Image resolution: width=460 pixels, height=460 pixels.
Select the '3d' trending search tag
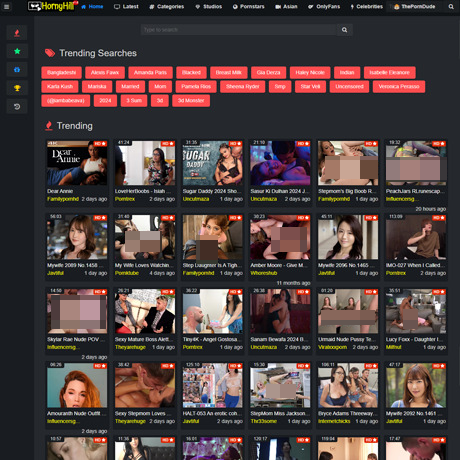click(x=160, y=101)
